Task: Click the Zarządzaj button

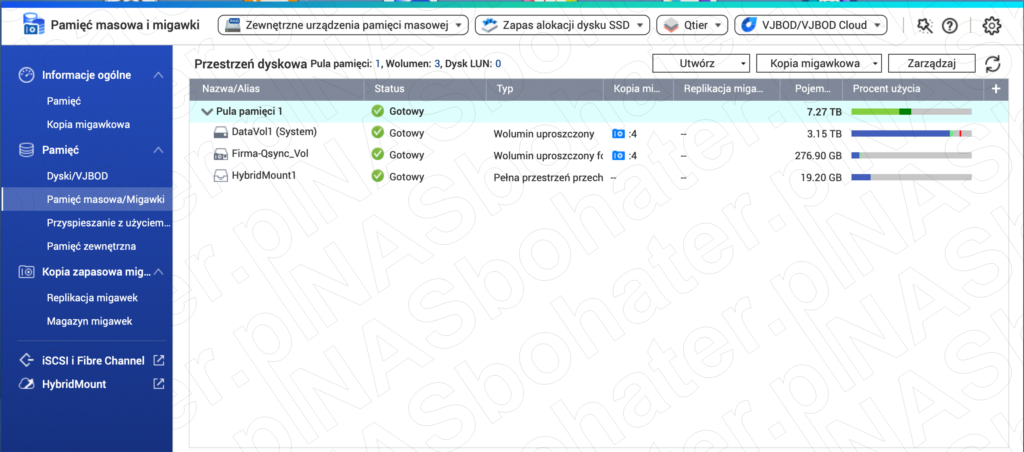Action: coord(931,64)
